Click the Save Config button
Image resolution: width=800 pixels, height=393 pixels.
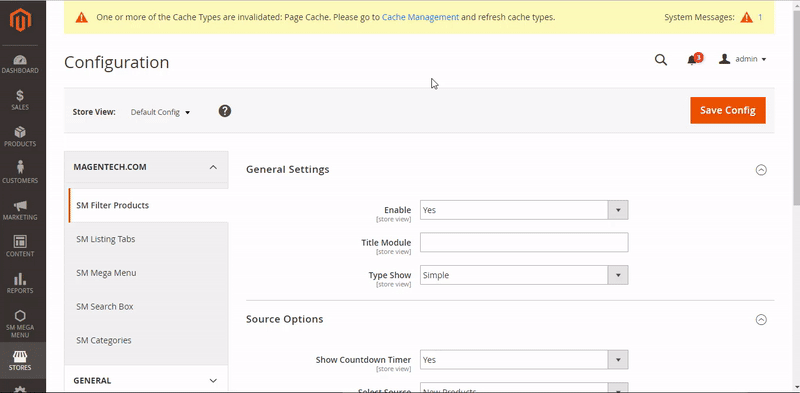(x=728, y=110)
